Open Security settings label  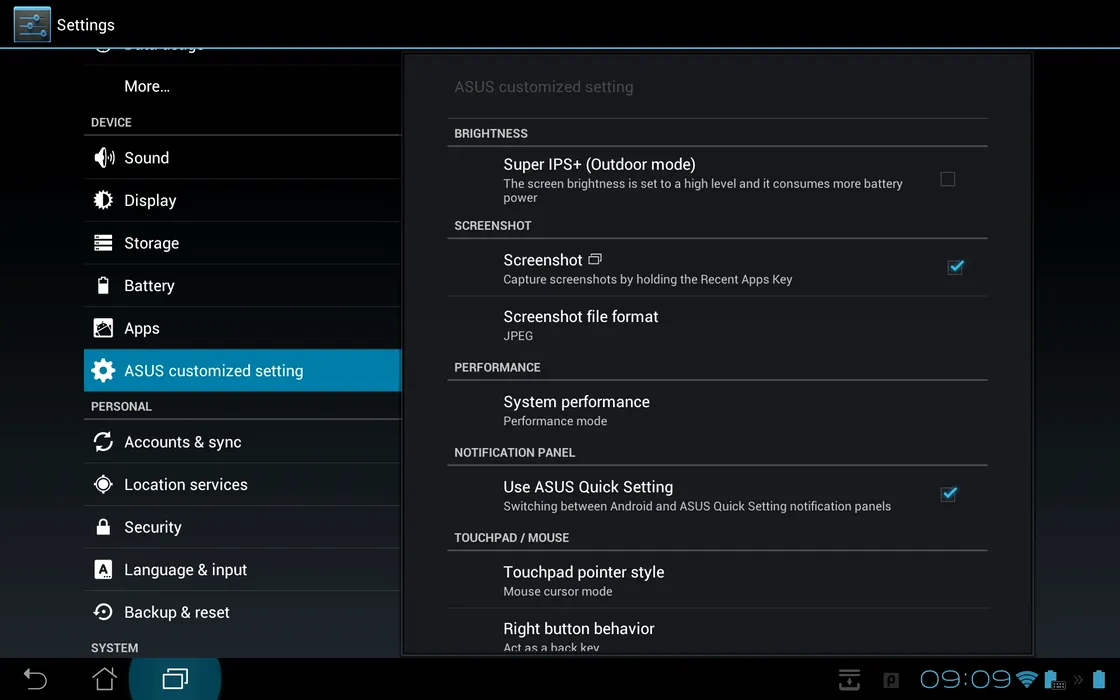coord(153,527)
